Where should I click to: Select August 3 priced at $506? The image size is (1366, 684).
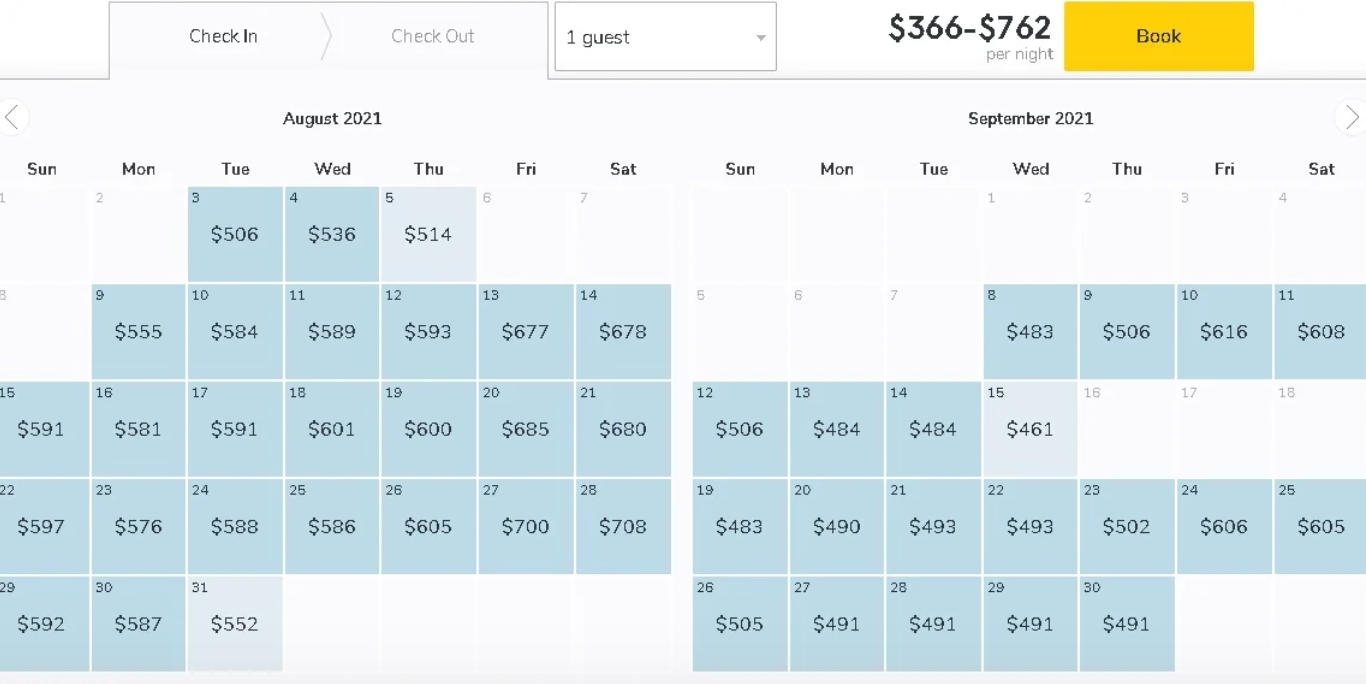point(235,234)
